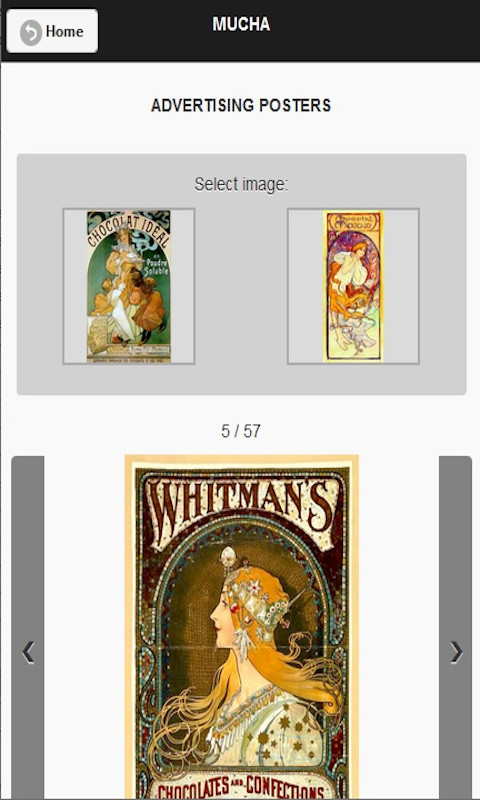Click the Home label text
The height and width of the screenshot is (800, 480).
[x=64, y=31]
